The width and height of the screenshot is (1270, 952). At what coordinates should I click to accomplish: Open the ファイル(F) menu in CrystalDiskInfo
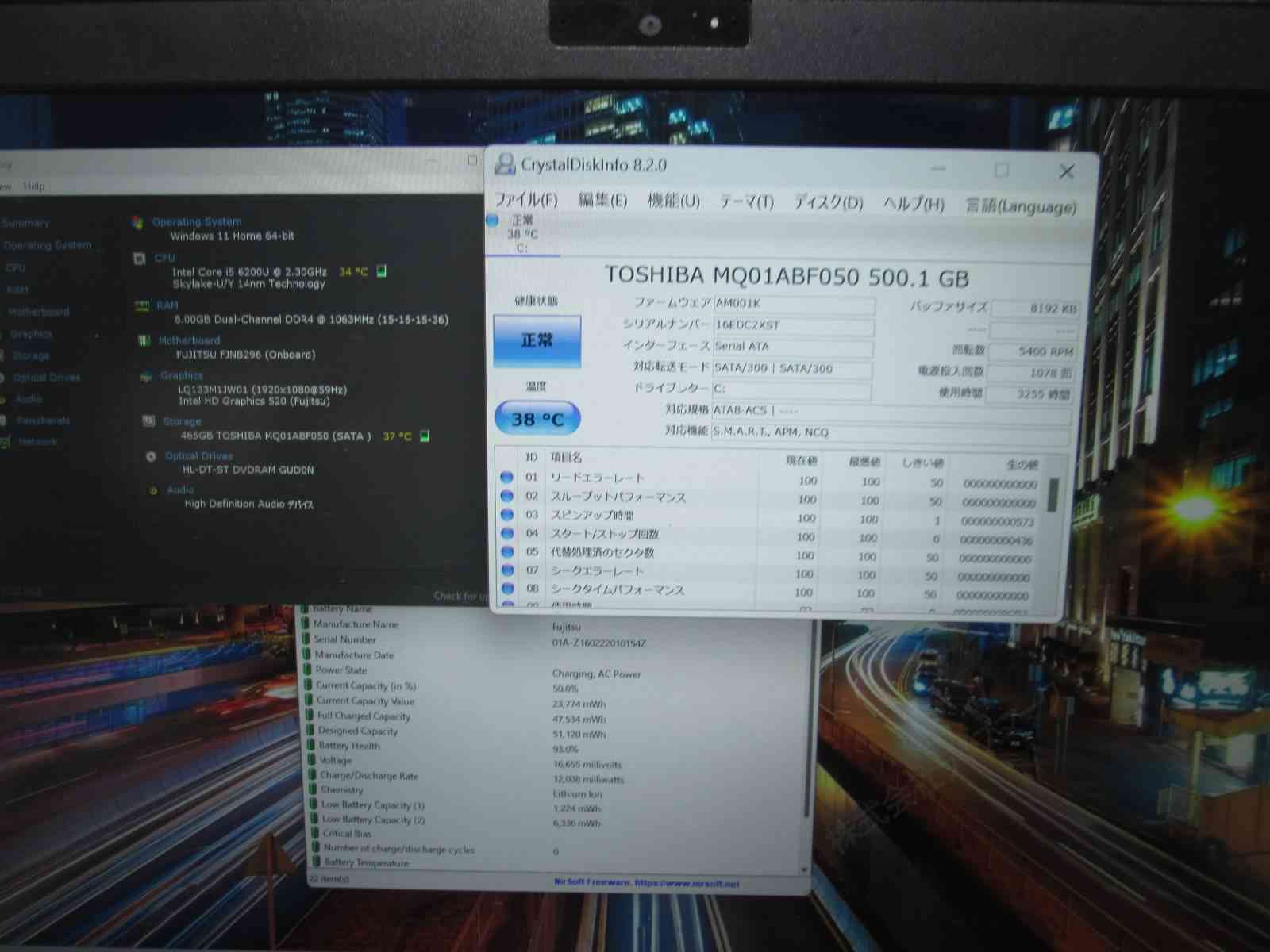pos(525,200)
